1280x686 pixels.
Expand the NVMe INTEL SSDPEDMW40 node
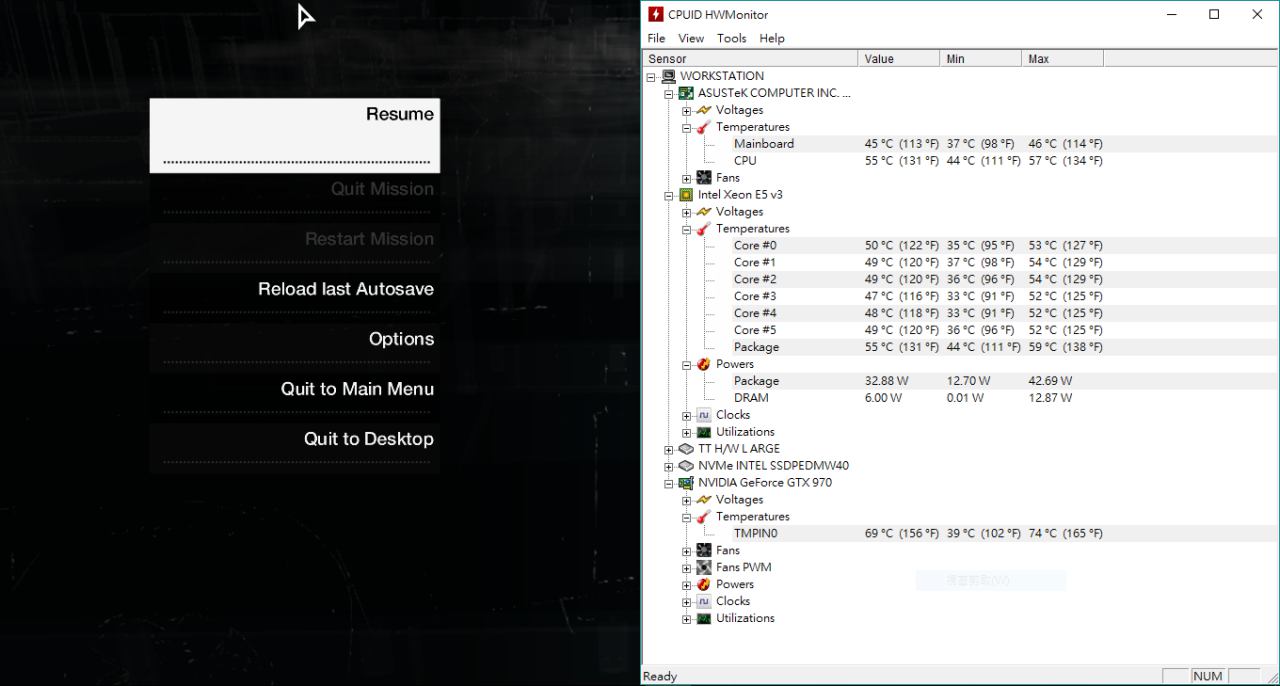[670, 467]
